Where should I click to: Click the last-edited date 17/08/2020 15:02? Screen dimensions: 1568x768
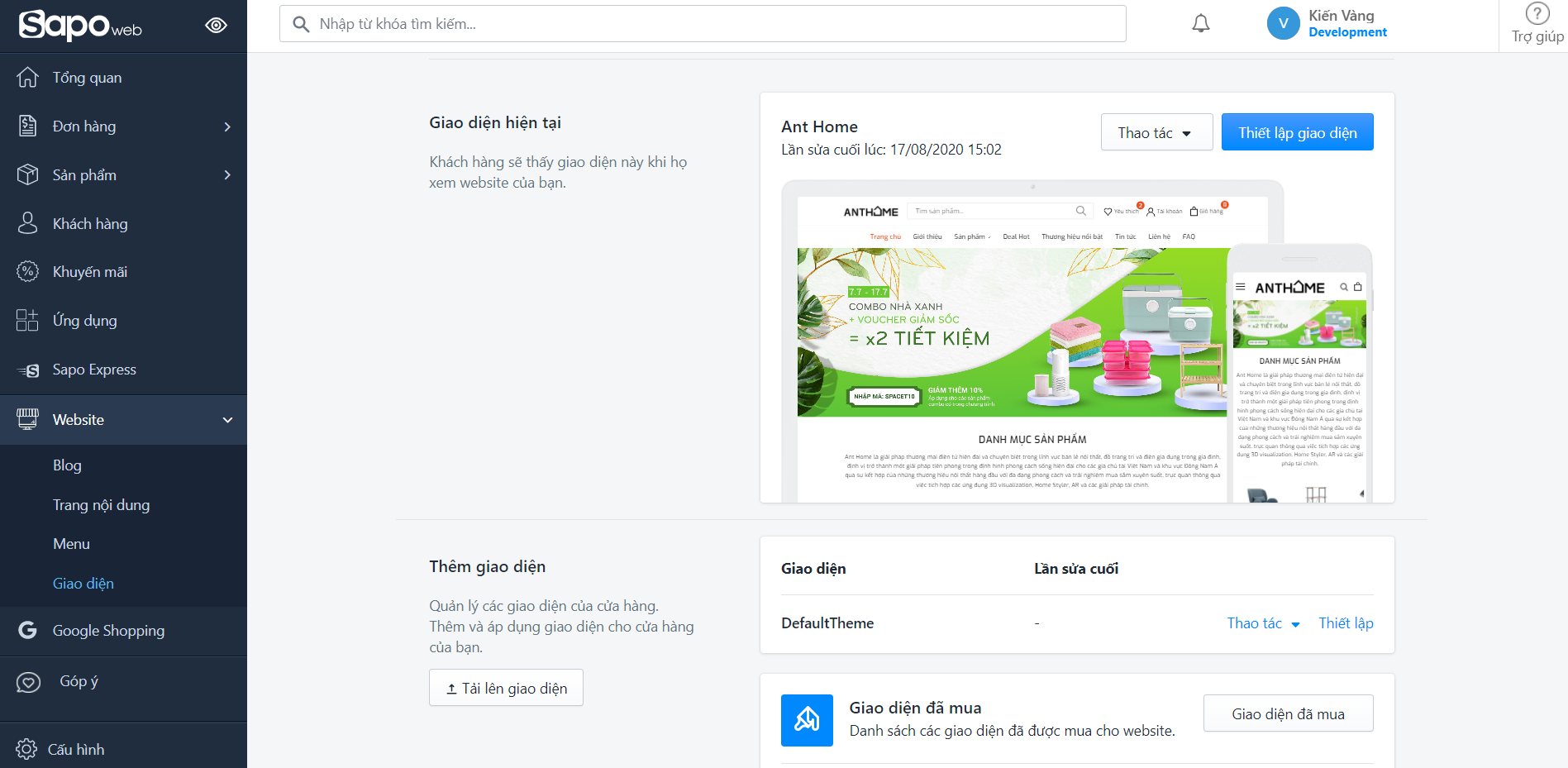pyautogui.click(x=946, y=150)
